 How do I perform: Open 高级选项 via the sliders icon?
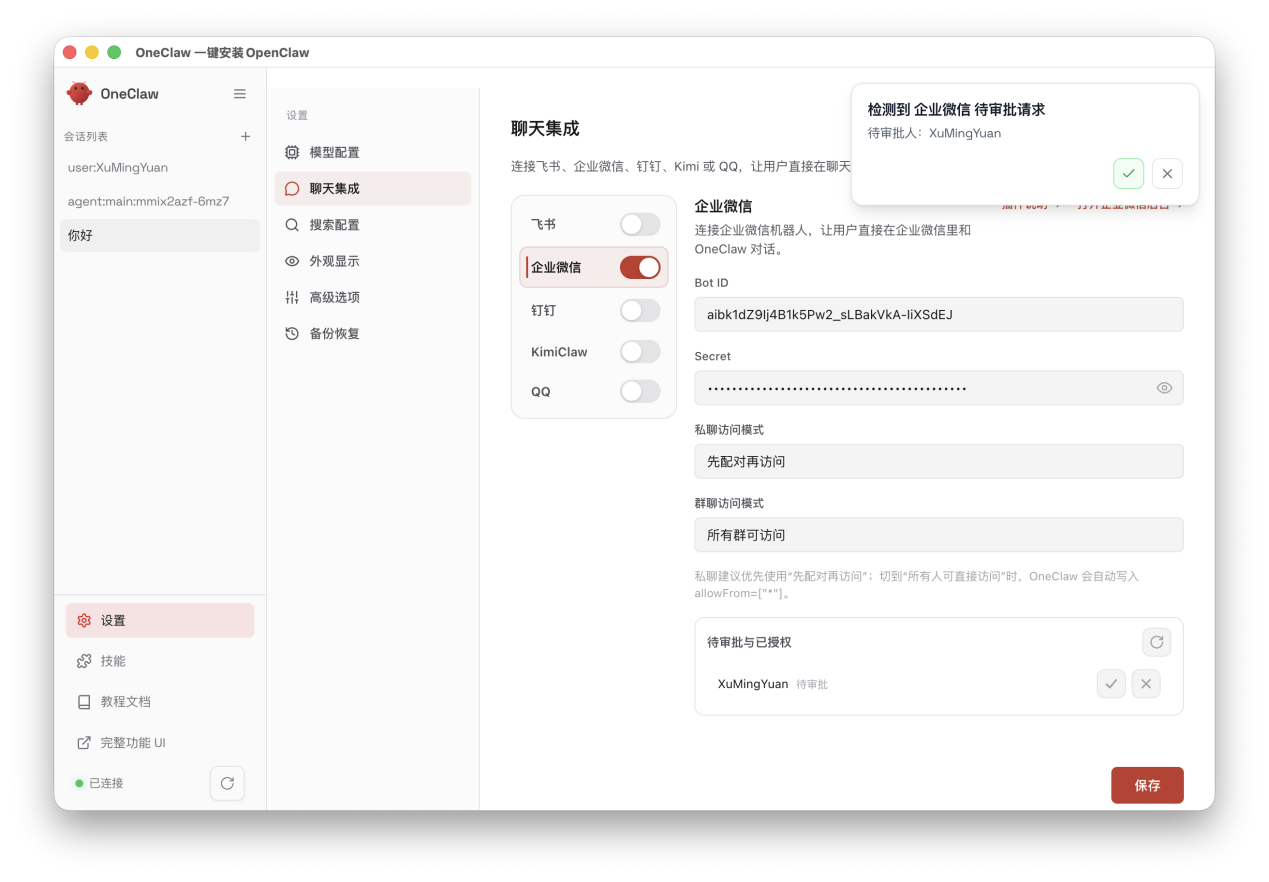[291, 296]
